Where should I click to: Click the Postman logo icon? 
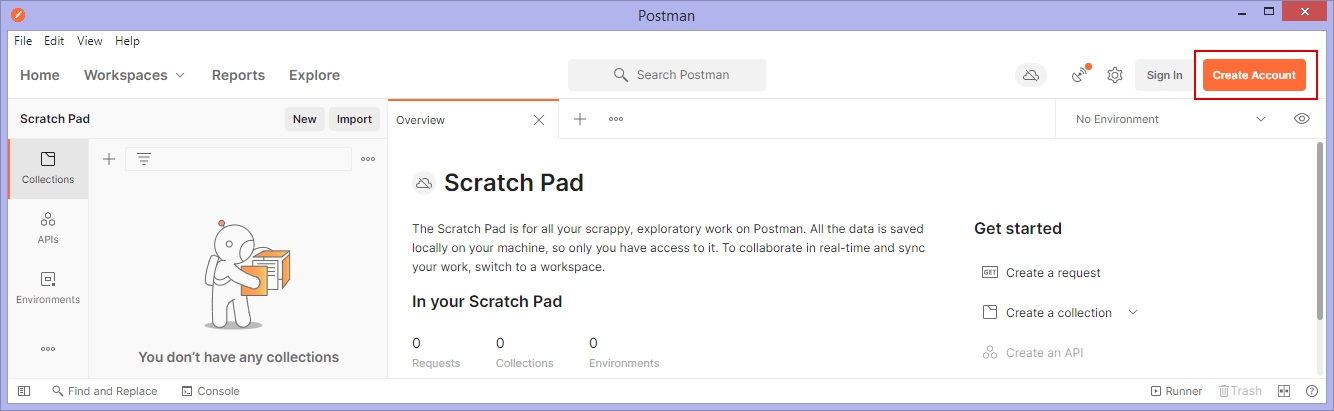coord(18,15)
